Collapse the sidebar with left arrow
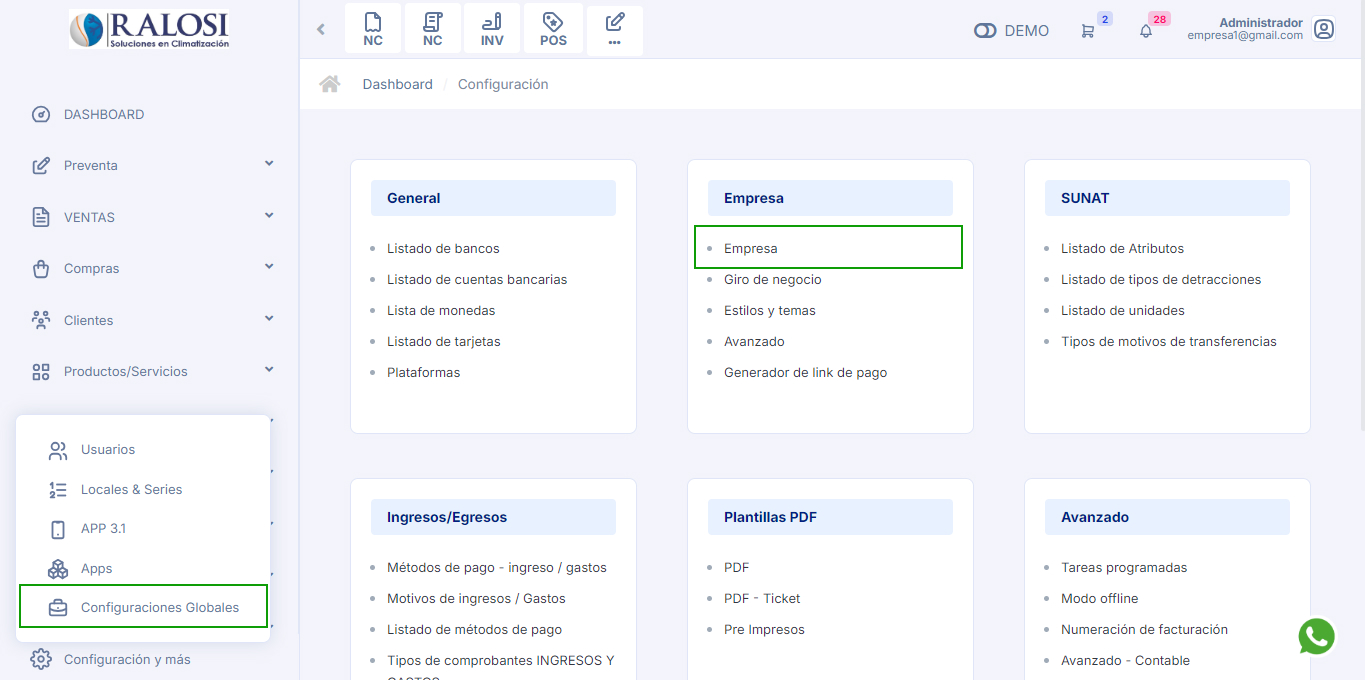This screenshot has height=680, width=1365. point(321,30)
